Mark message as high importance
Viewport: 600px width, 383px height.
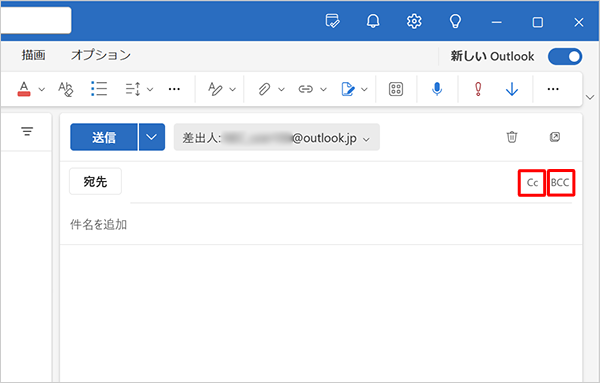(478, 89)
